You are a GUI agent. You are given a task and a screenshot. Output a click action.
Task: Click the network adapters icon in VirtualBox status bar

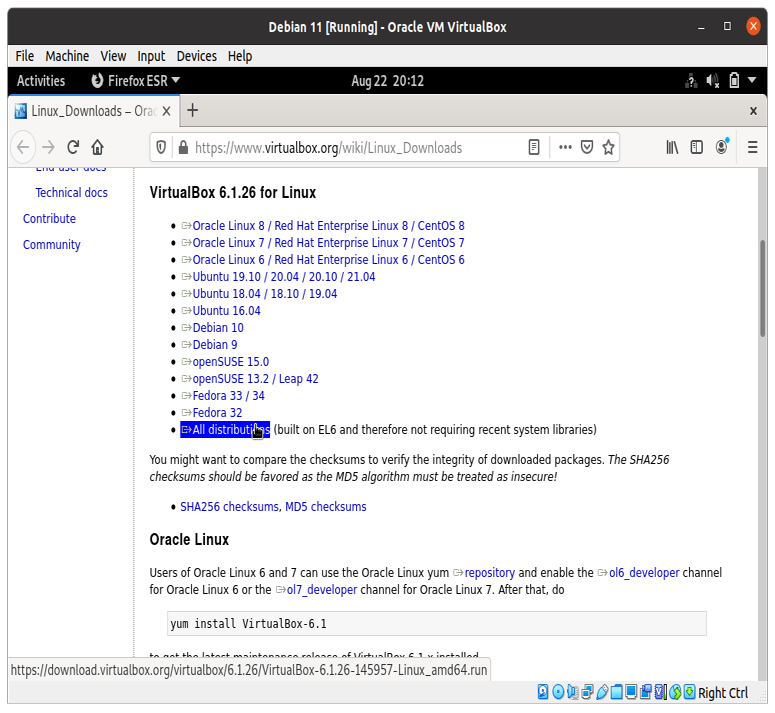click(587, 692)
